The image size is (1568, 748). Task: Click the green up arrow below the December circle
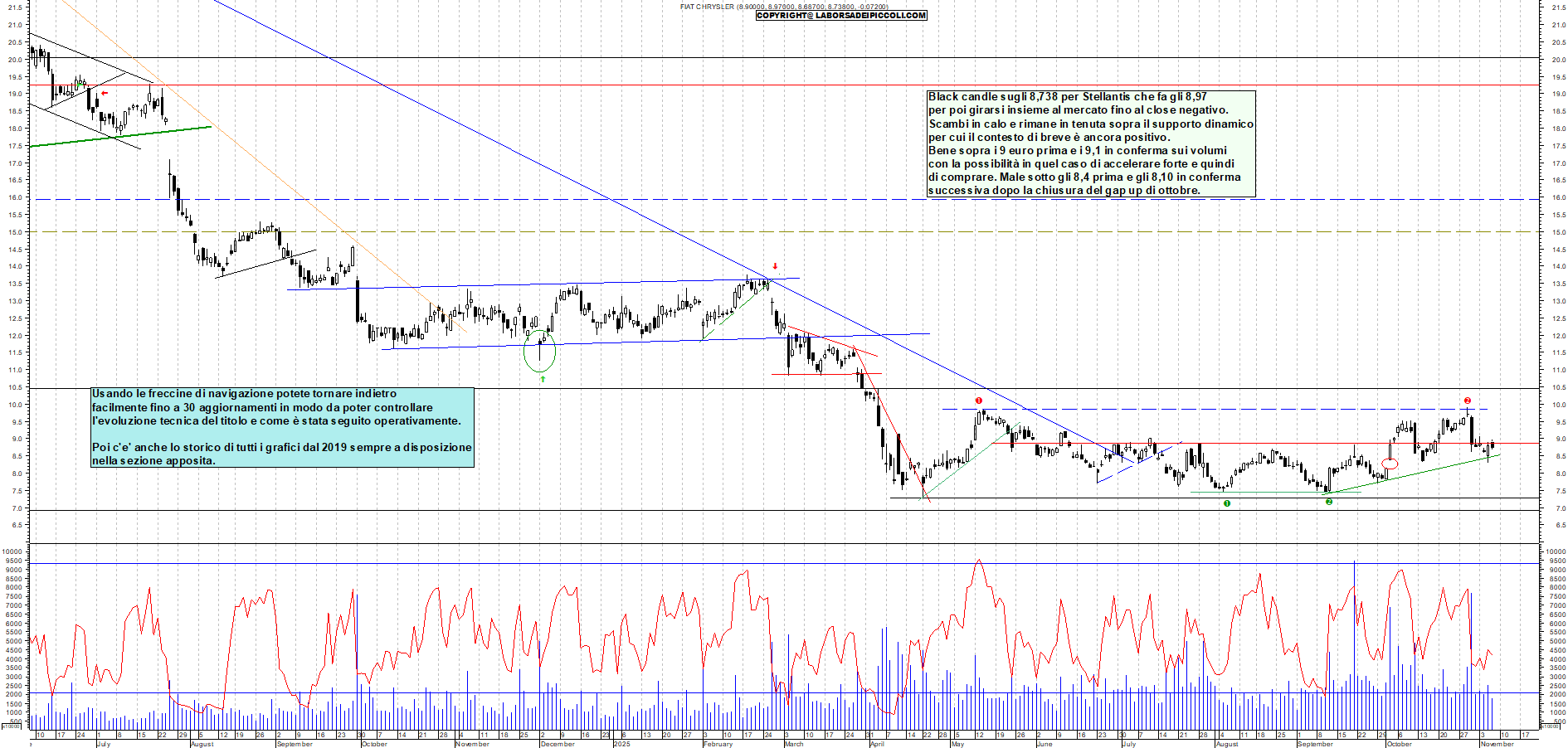(543, 378)
